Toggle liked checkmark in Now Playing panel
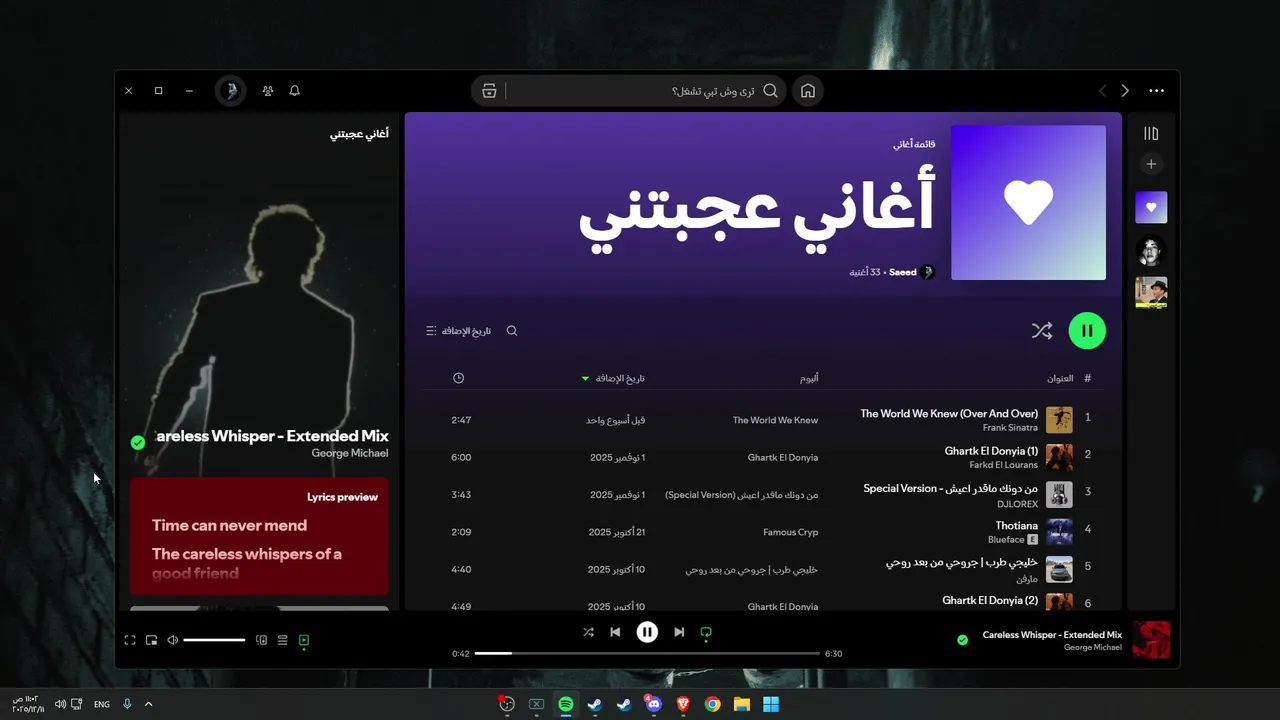Screen dimensions: 1280x720 point(138,443)
